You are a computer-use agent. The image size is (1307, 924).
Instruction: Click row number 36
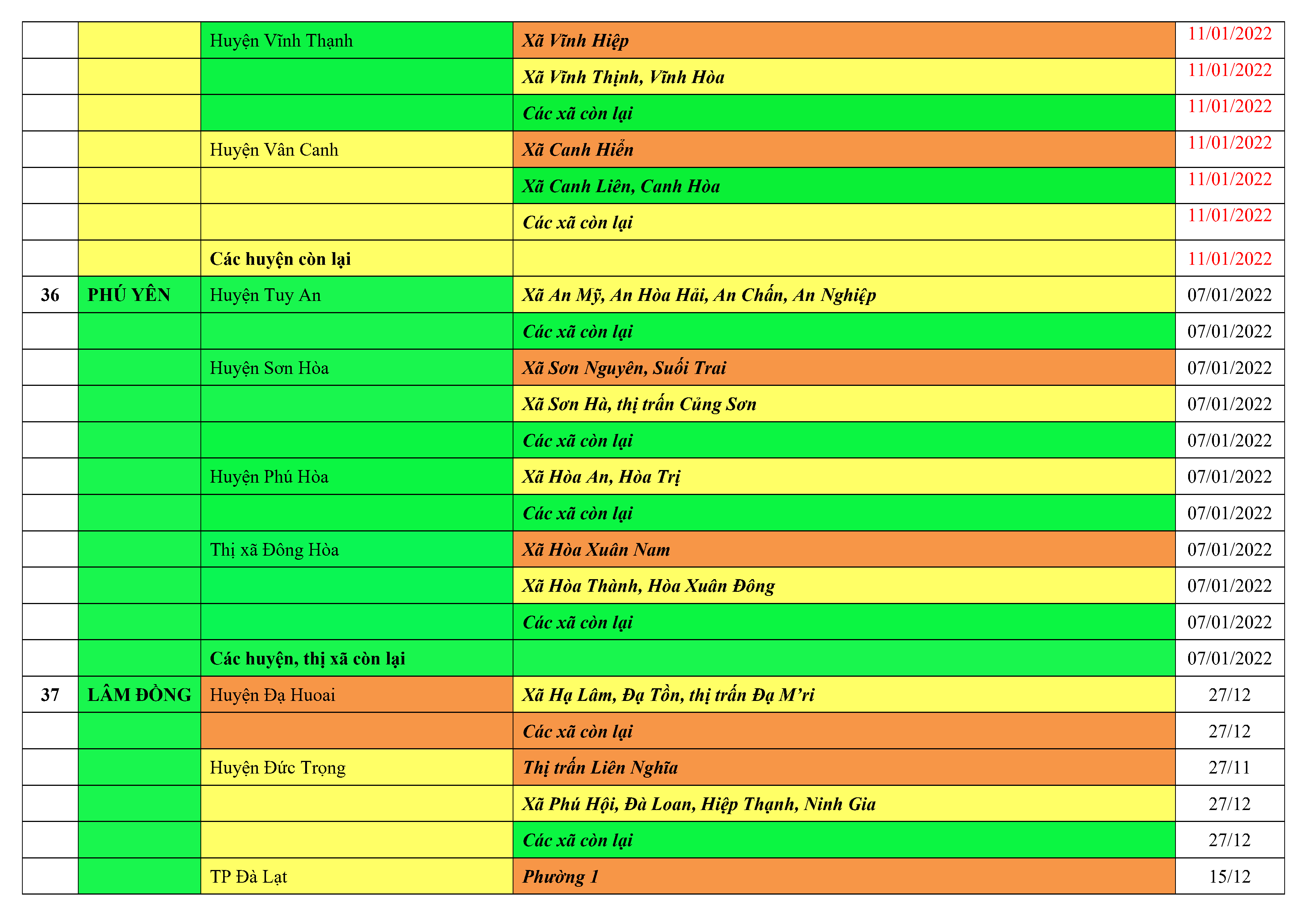click(x=50, y=295)
